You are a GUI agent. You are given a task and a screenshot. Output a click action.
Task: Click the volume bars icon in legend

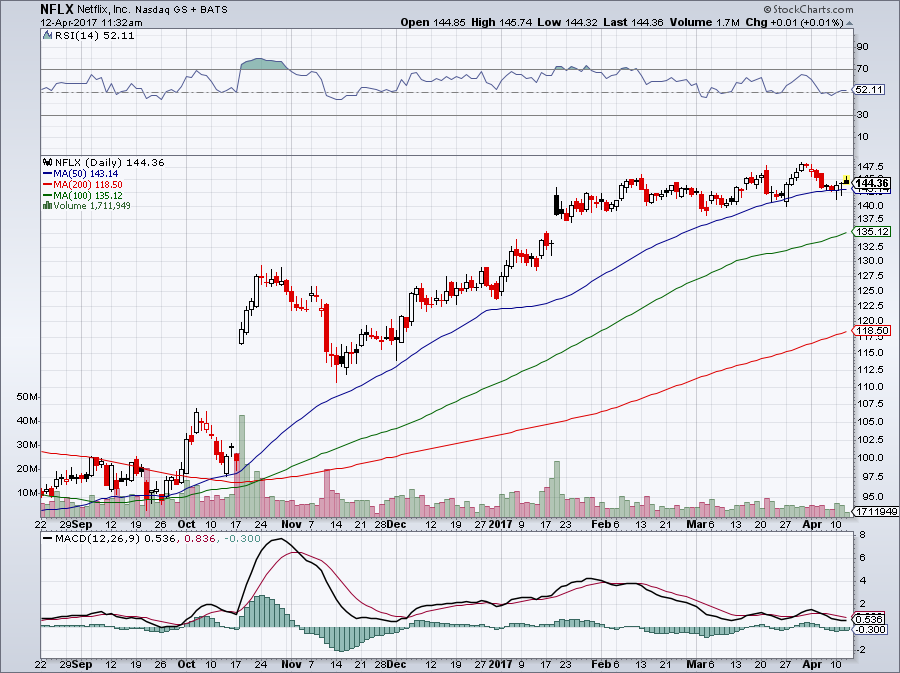click(x=48, y=205)
